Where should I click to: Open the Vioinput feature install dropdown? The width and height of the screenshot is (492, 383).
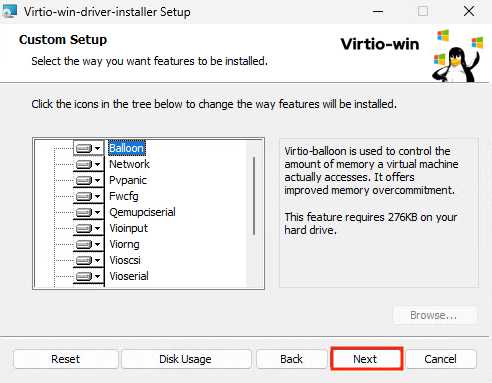[x=88, y=228]
